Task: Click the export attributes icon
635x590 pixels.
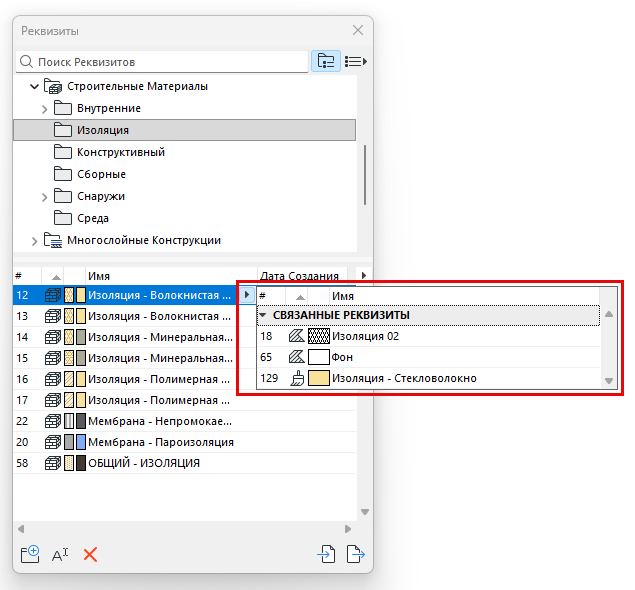Action: [x=356, y=554]
